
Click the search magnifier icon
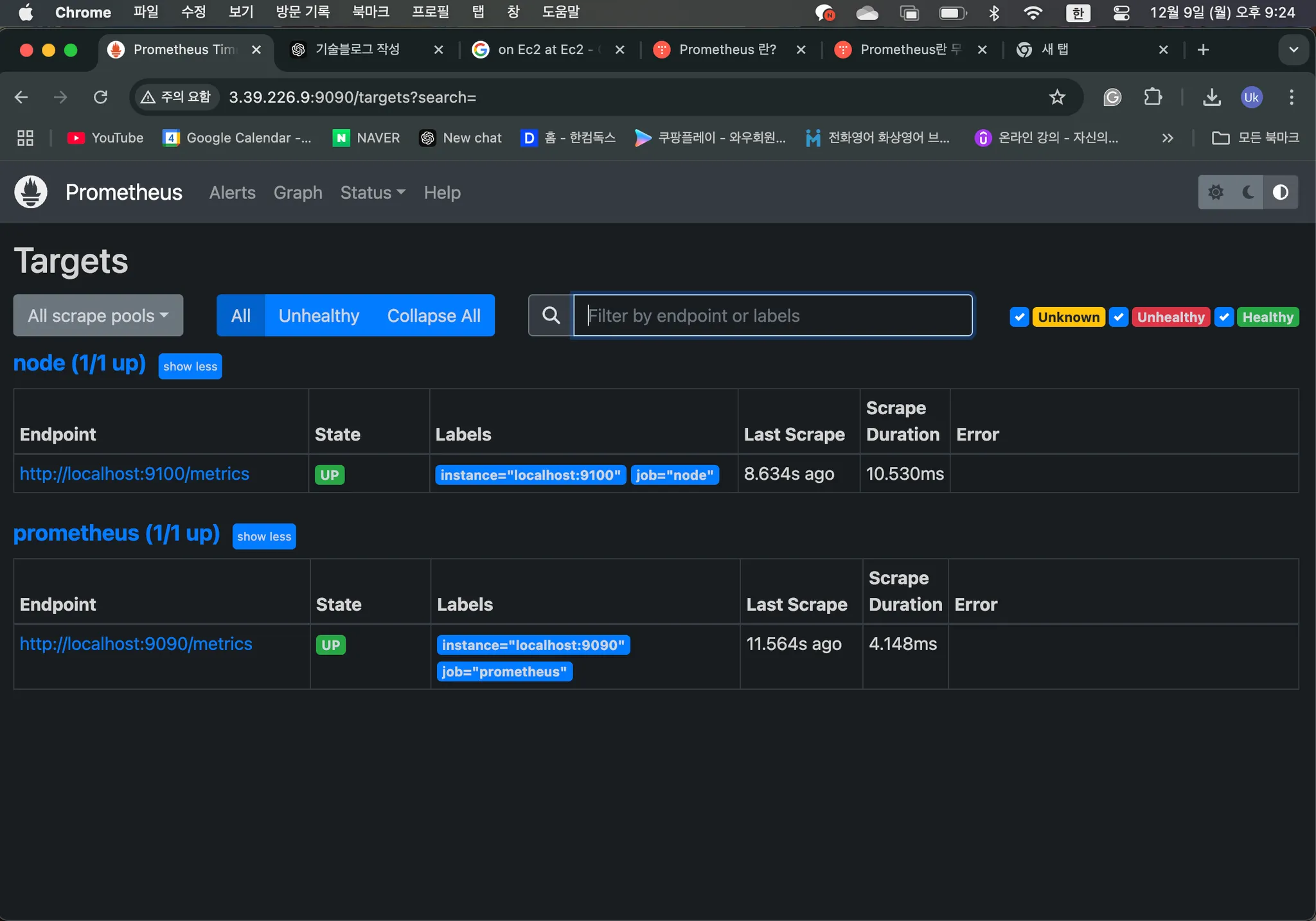coord(551,315)
